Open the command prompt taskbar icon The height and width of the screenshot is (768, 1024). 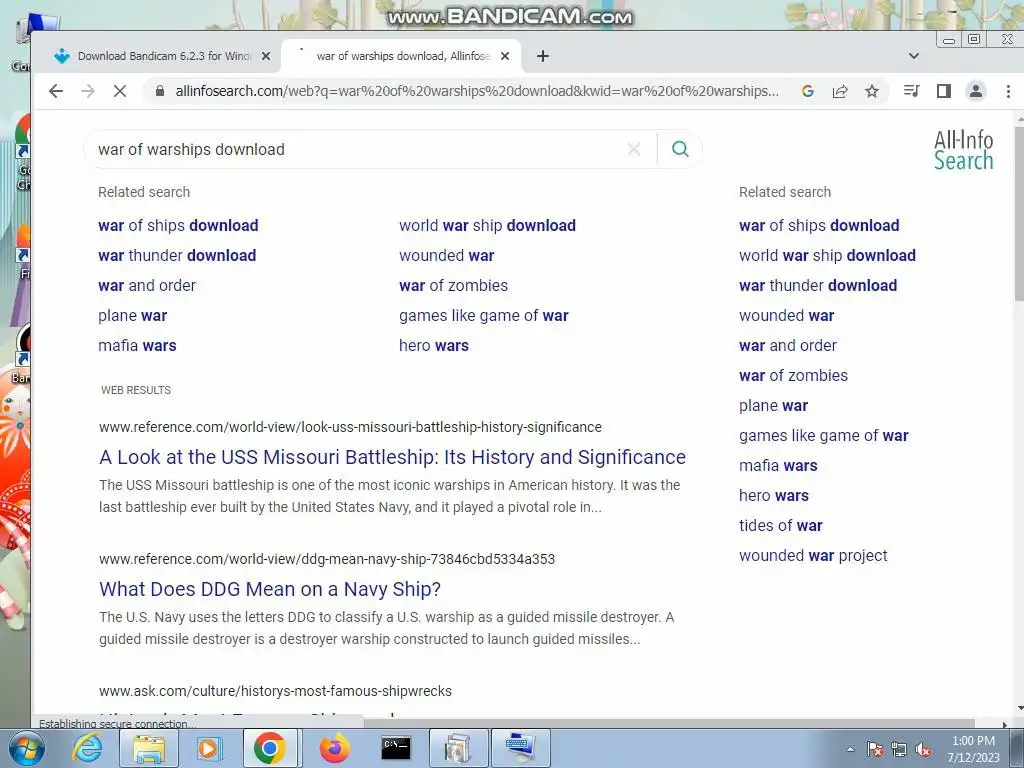pos(396,748)
